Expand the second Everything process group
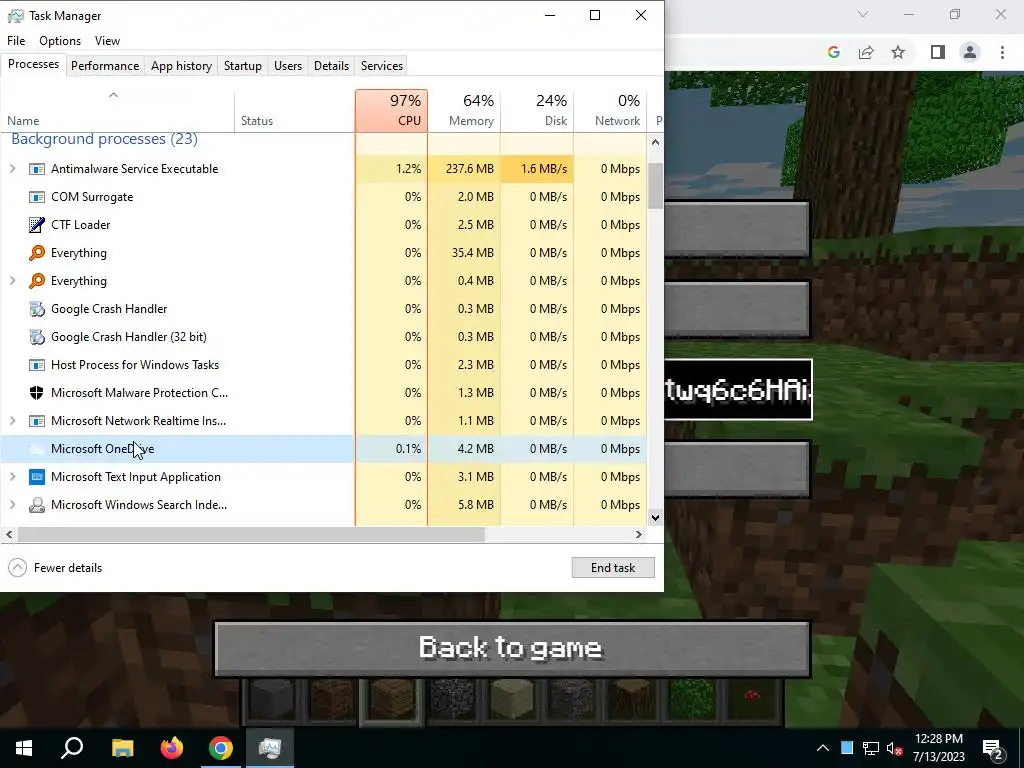 (x=12, y=281)
